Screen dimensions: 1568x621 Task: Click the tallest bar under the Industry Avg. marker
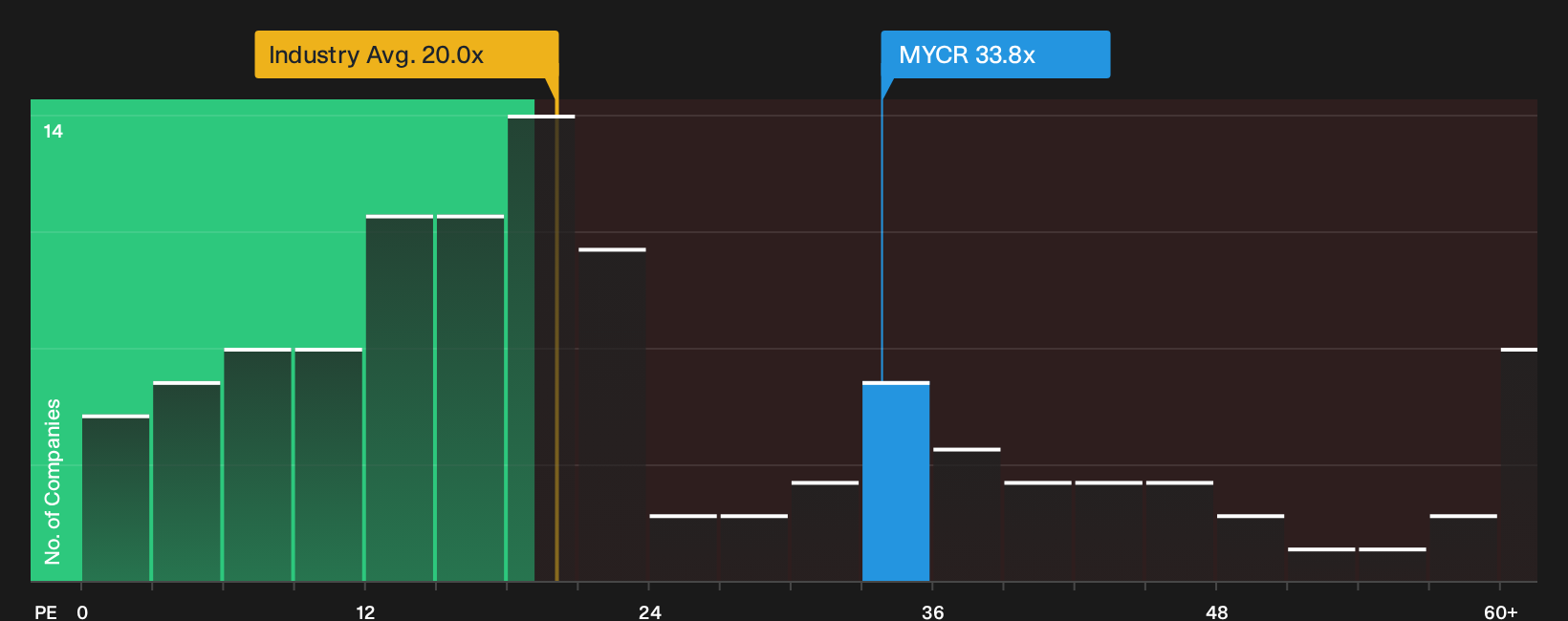[541, 349]
